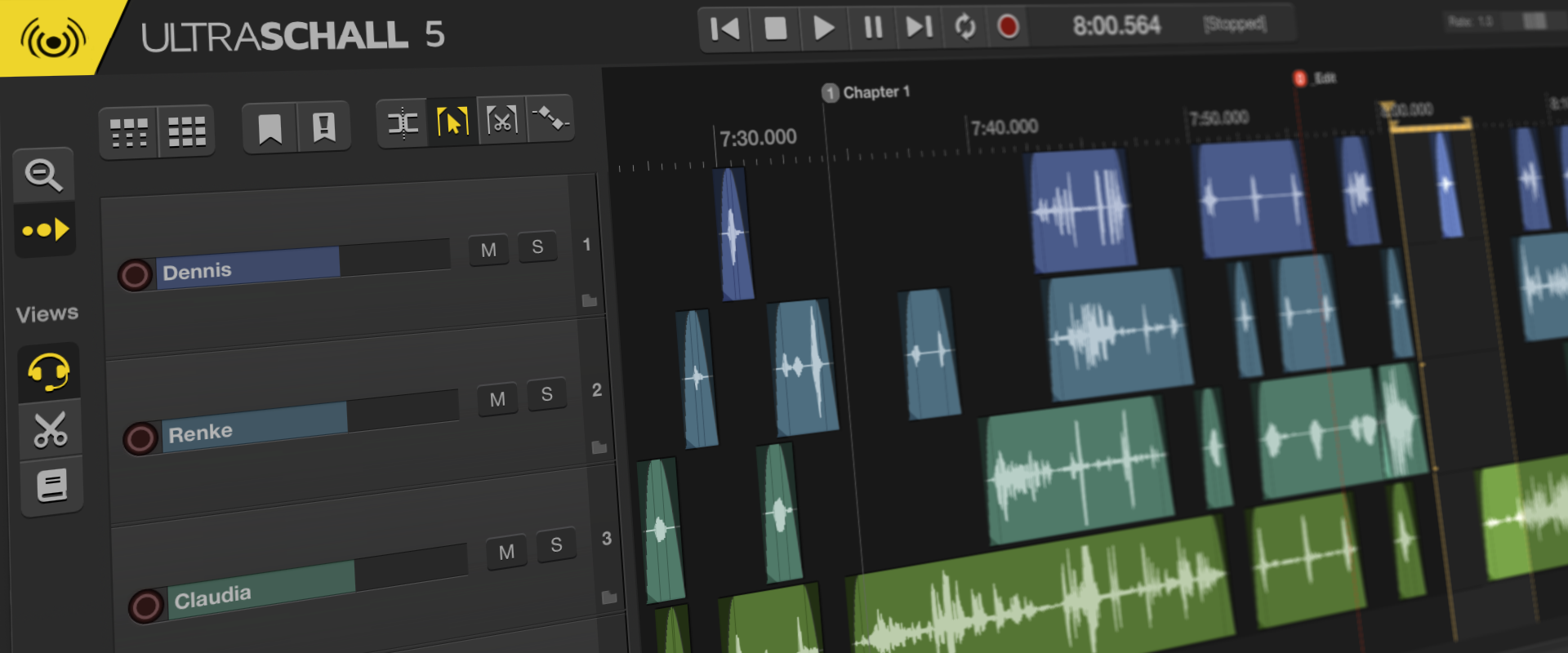1568x653 pixels.
Task: Solo the Claudia track
Action: (x=556, y=545)
